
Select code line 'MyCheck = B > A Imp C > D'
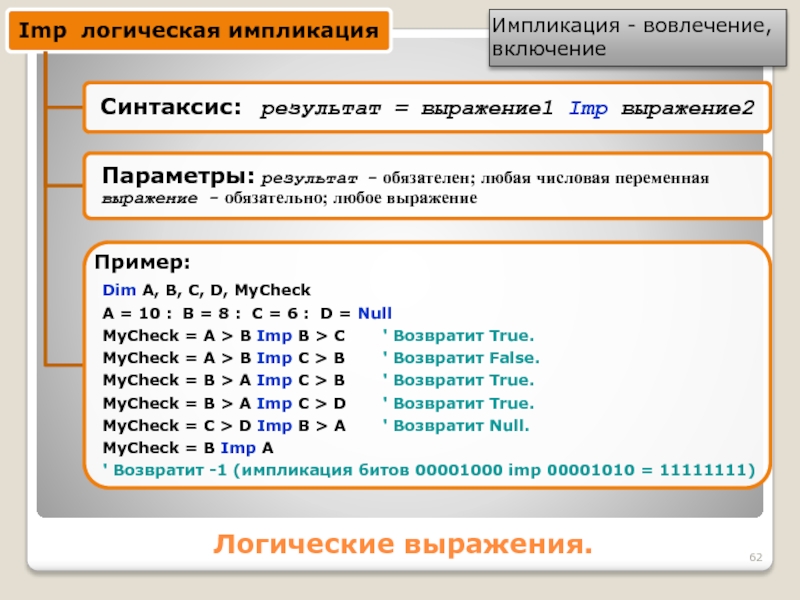point(224,403)
